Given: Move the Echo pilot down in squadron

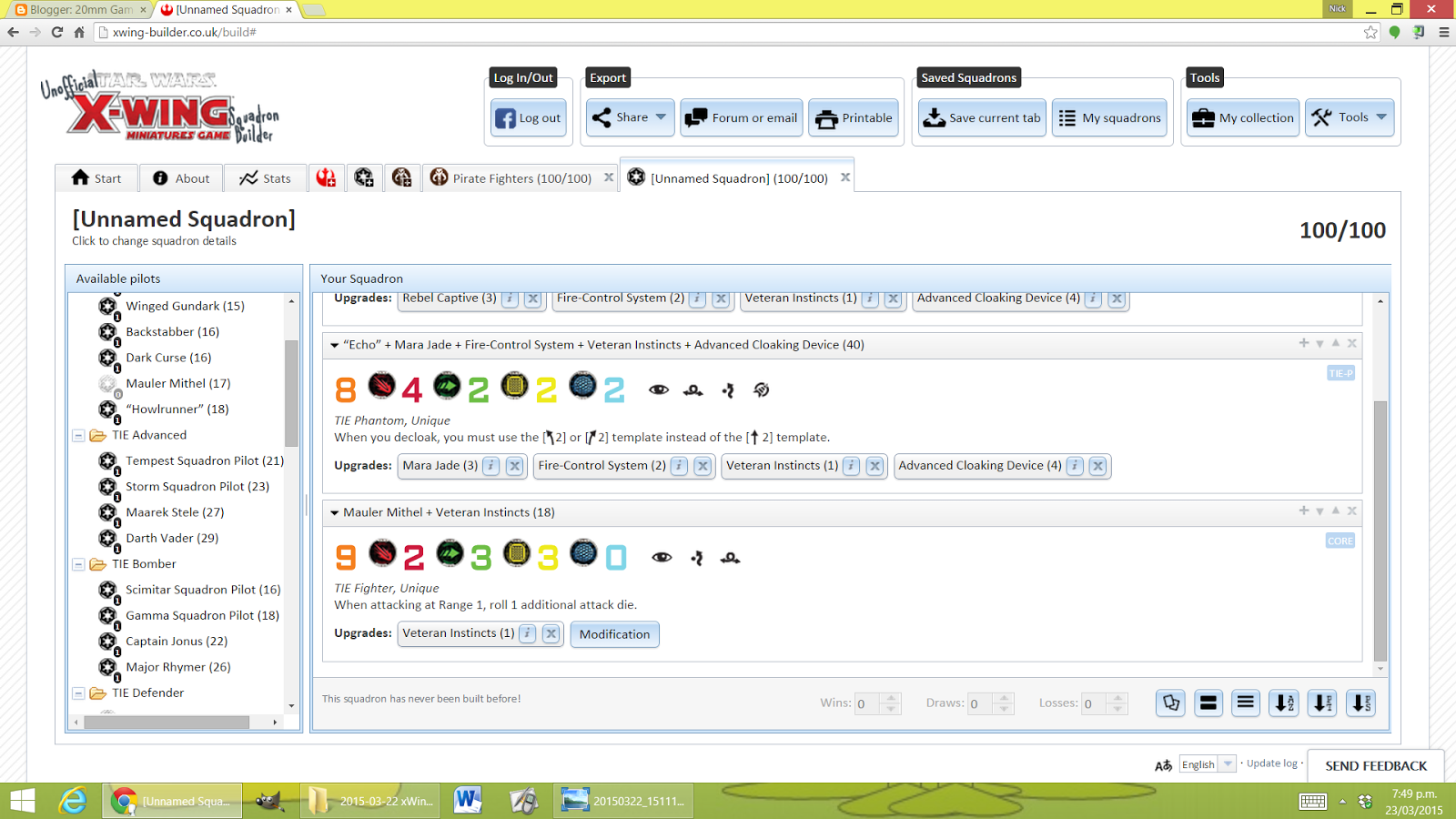Looking at the screenshot, I should pyautogui.click(x=1319, y=344).
